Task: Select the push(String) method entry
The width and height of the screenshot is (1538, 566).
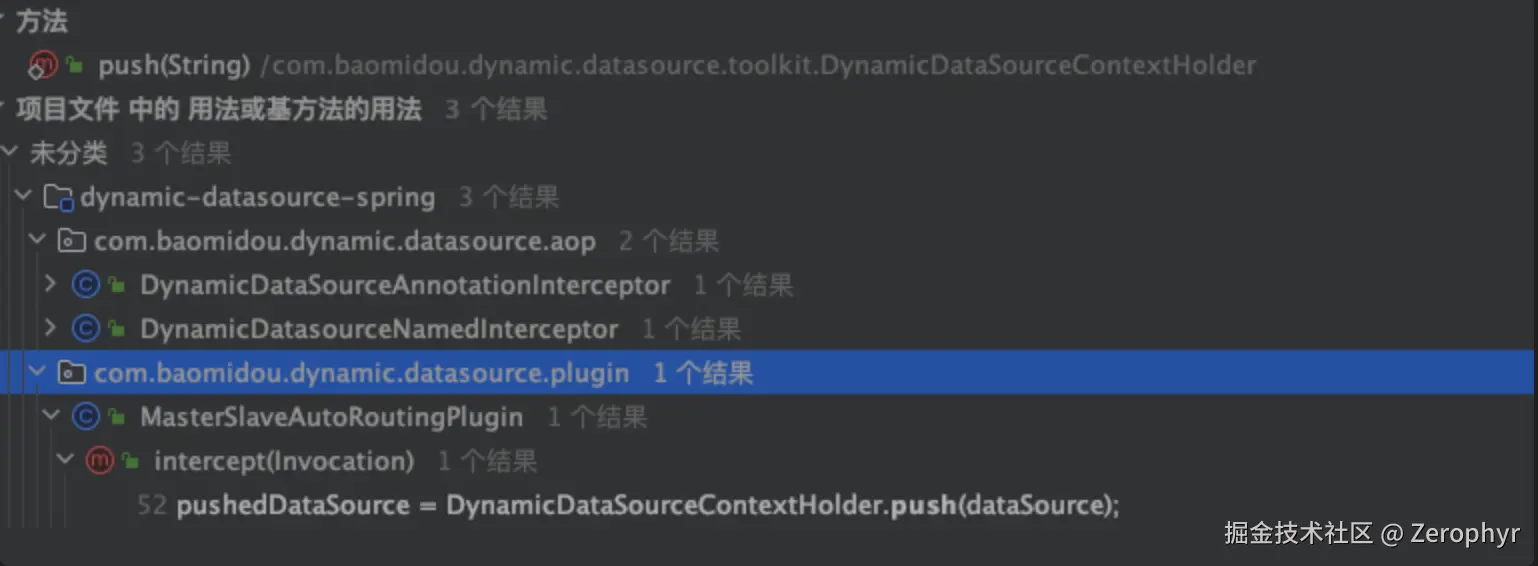Action: click(x=173, y=66)
